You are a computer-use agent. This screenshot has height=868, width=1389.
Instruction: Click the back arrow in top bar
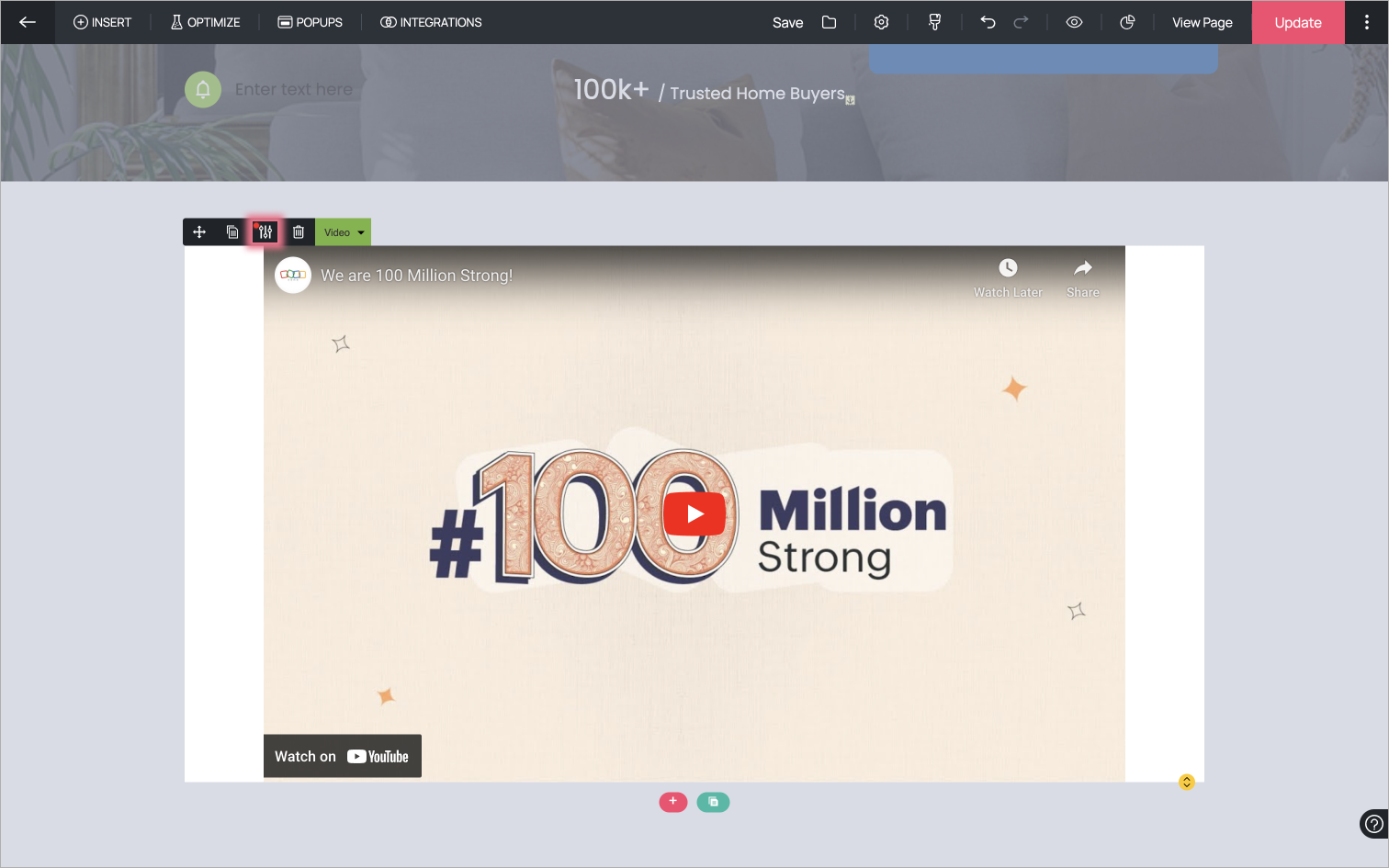(28, 22)
